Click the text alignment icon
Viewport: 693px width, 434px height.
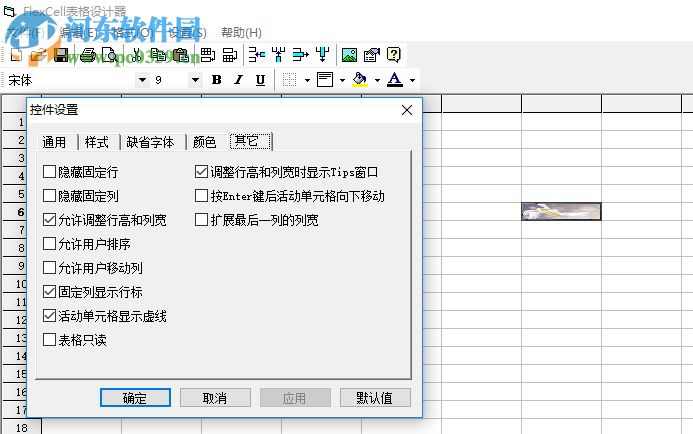325,80
